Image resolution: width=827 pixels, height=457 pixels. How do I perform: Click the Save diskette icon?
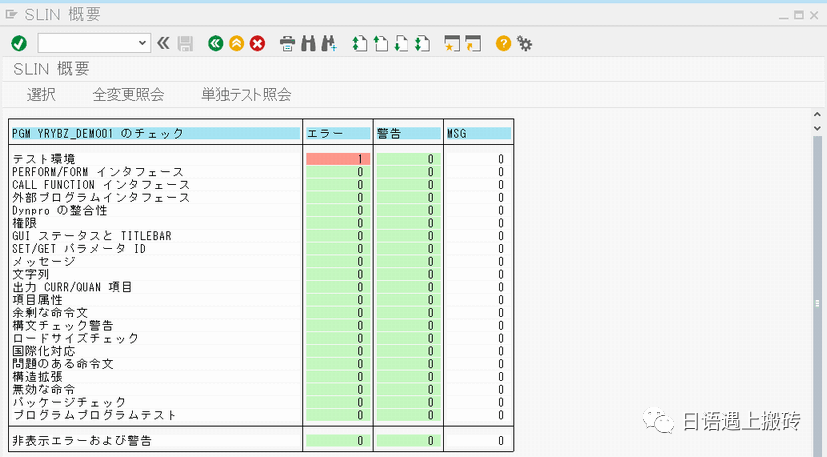(x=185, y=44)
